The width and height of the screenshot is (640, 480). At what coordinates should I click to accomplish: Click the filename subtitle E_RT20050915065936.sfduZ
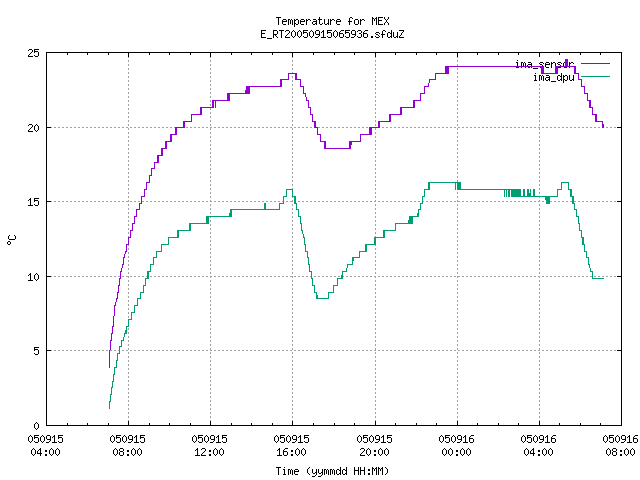[x=332, y=34]
